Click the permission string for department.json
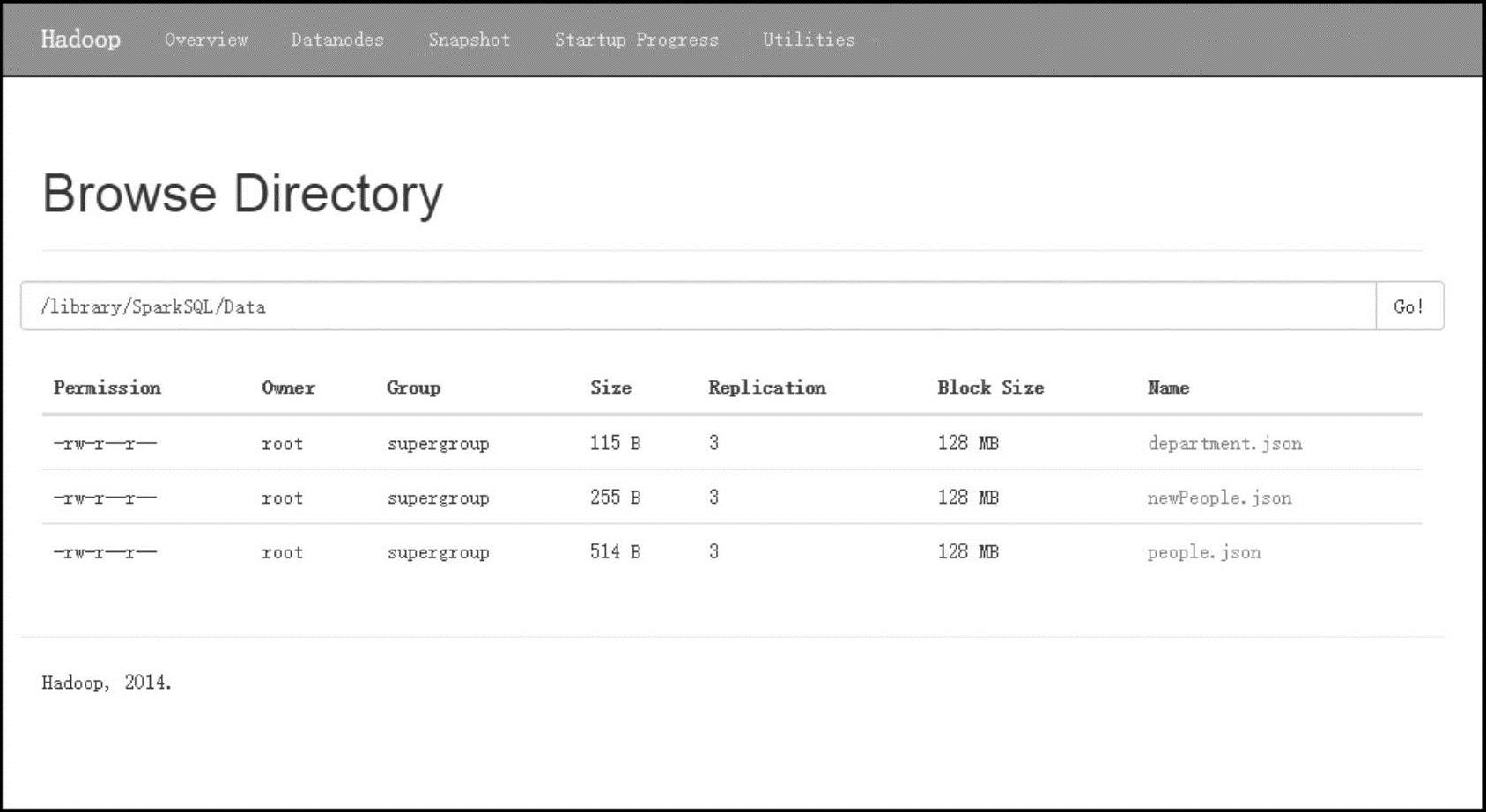The image size is (1486, 812). [x=105, y=444]
